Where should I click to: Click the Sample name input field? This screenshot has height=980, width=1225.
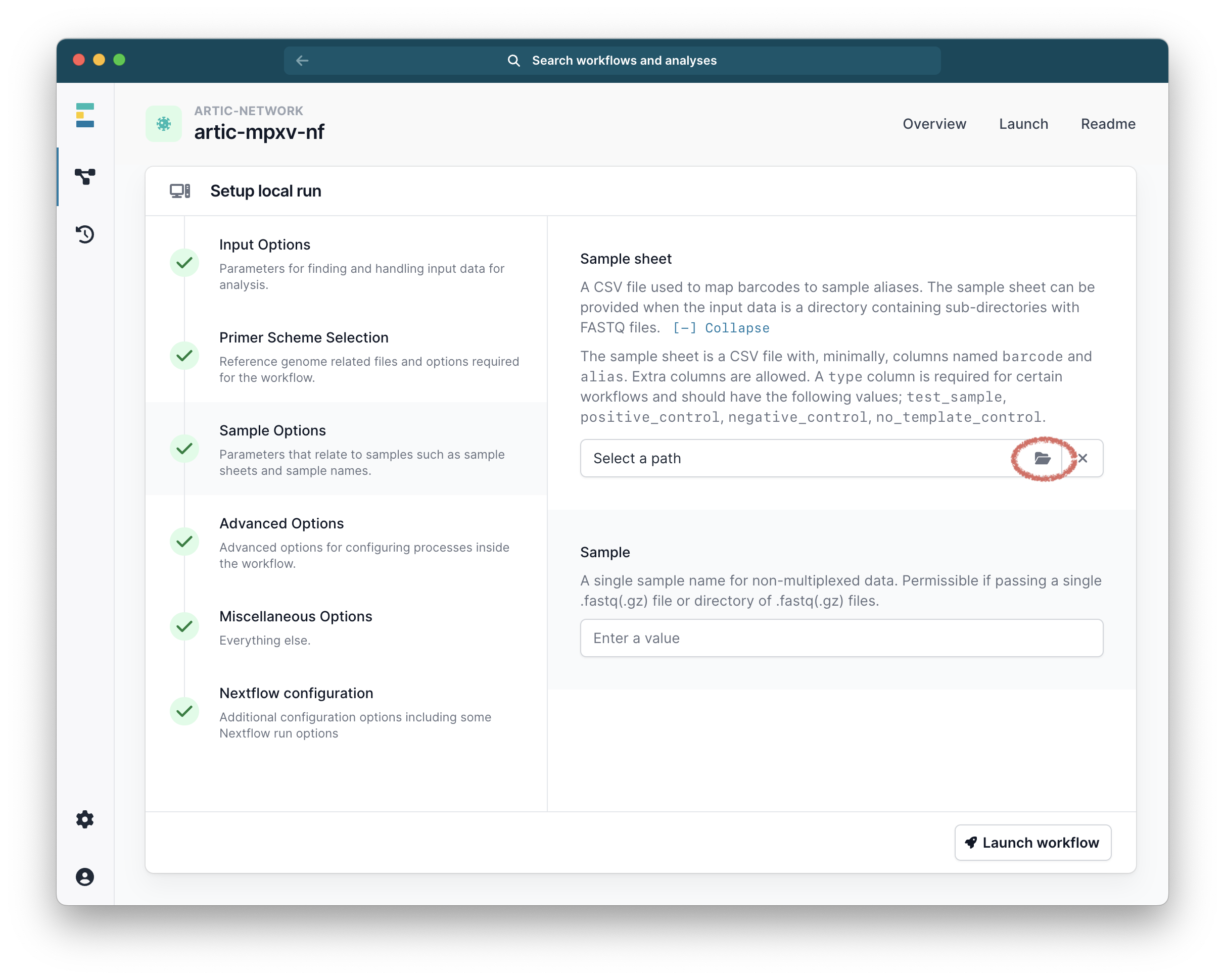pos(841,638)
